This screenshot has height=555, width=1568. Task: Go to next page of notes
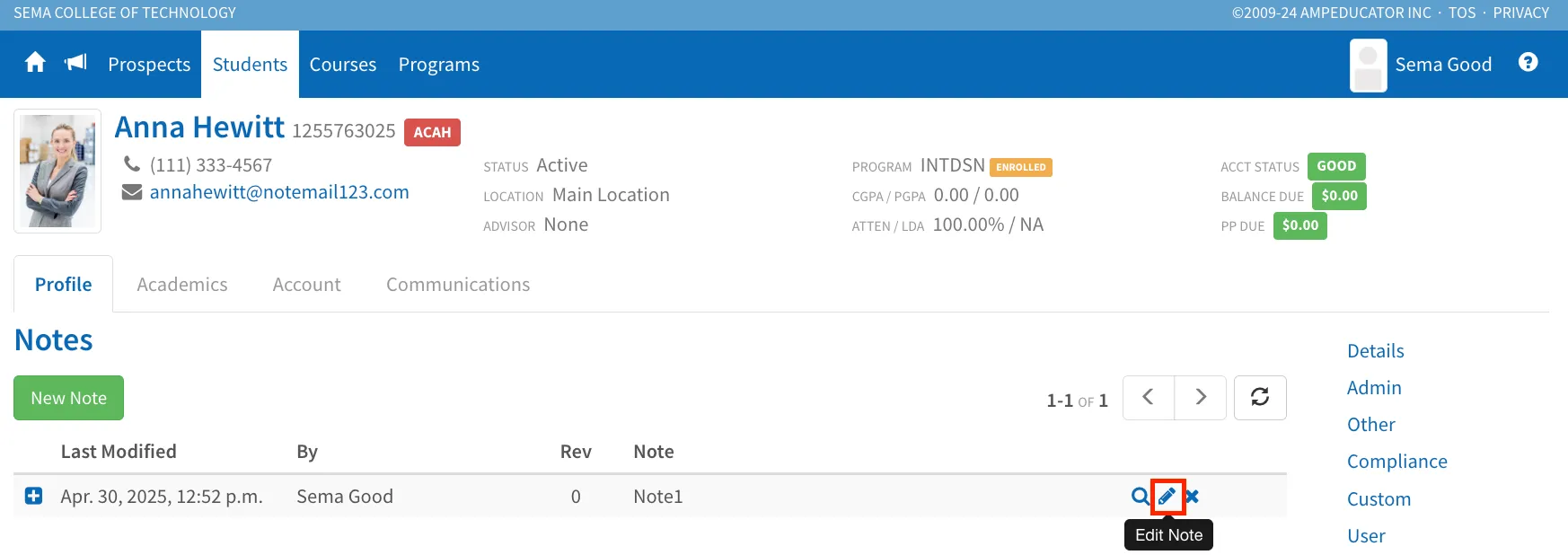pyautogui.click(x=1201, y=397)
